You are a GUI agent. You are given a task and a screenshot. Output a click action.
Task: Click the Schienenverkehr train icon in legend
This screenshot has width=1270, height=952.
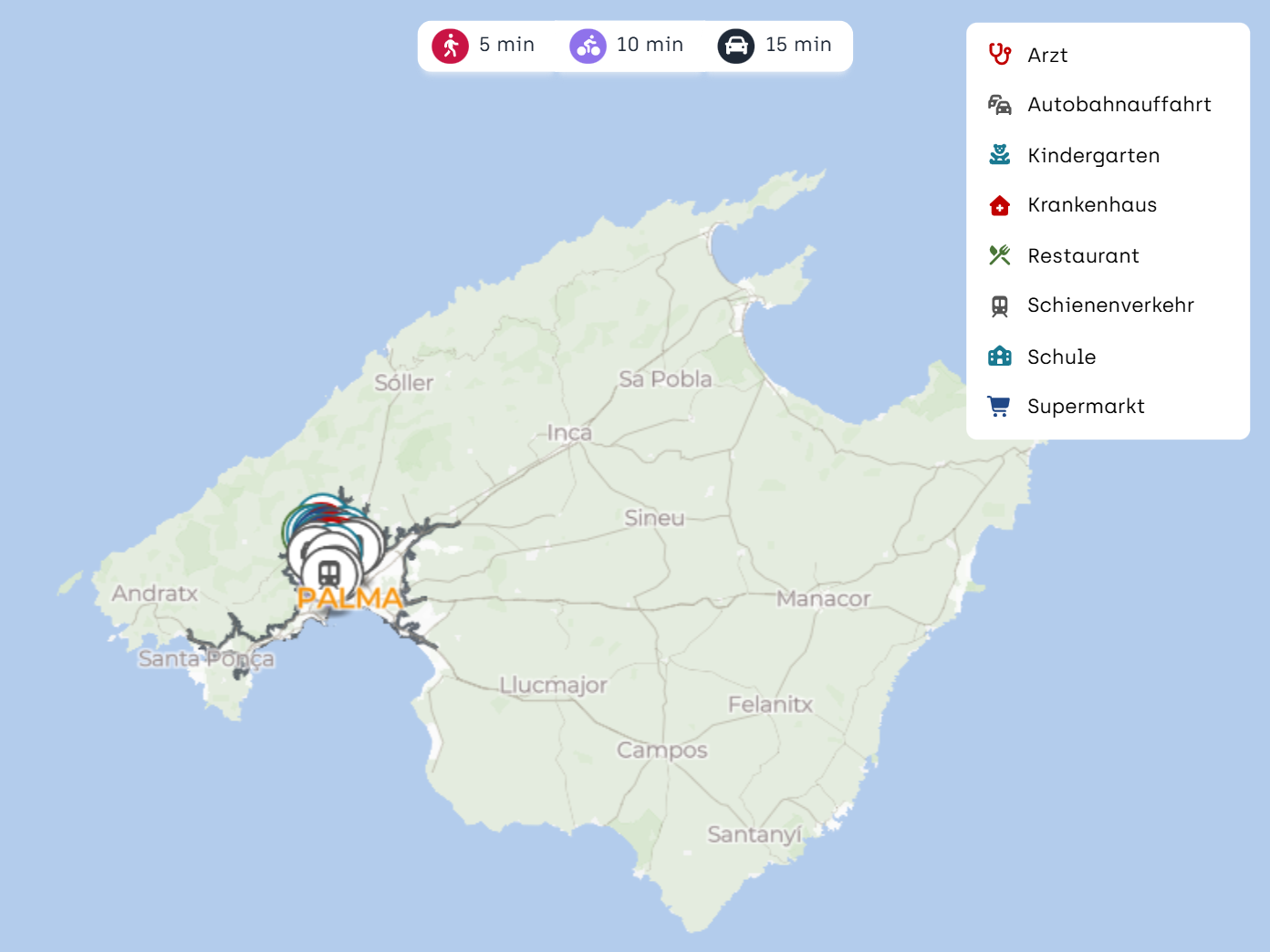[999, 305]
